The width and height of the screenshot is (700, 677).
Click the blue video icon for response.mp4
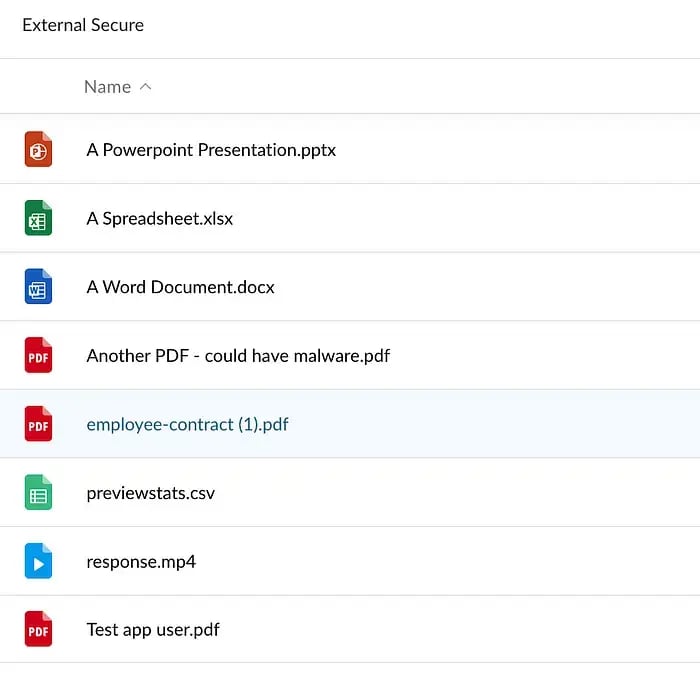38,561
